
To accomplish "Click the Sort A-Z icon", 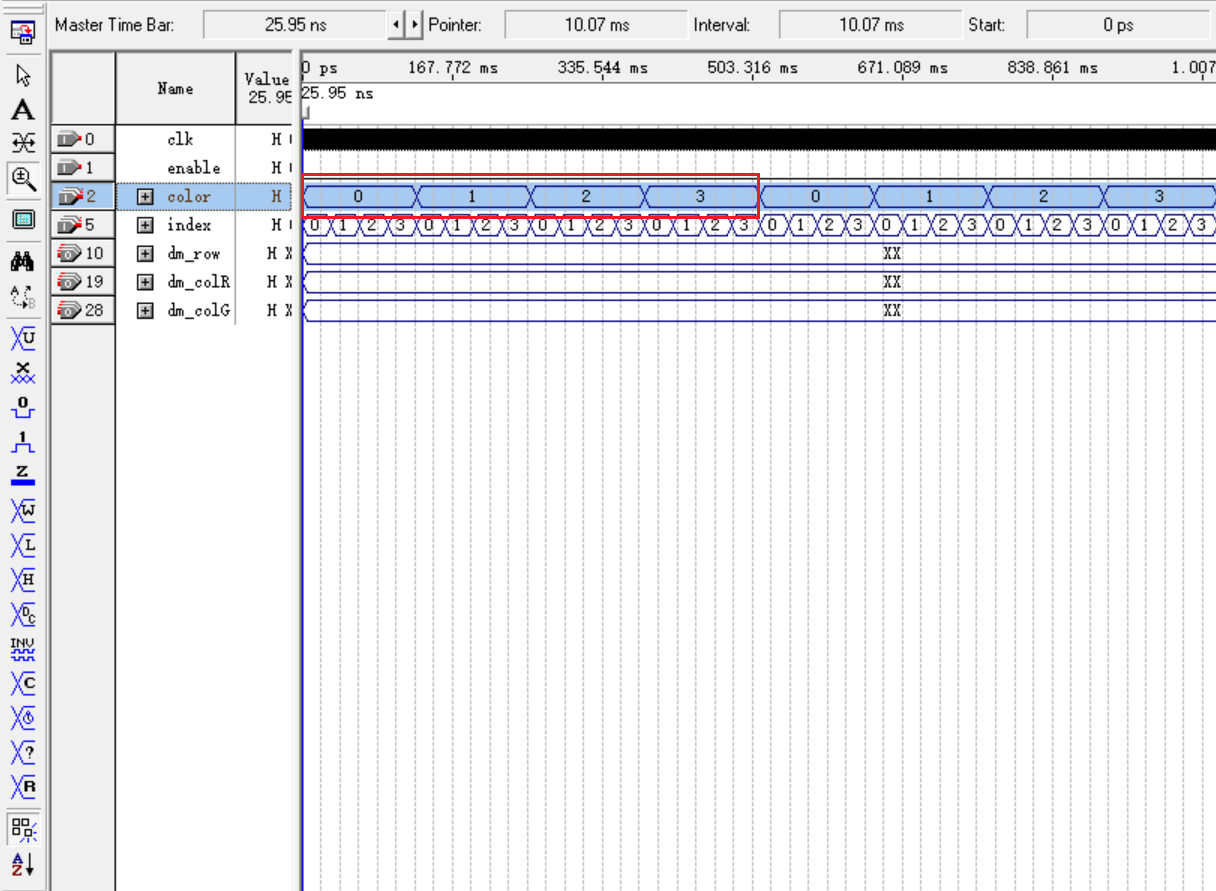I will [x=24, y=863].
